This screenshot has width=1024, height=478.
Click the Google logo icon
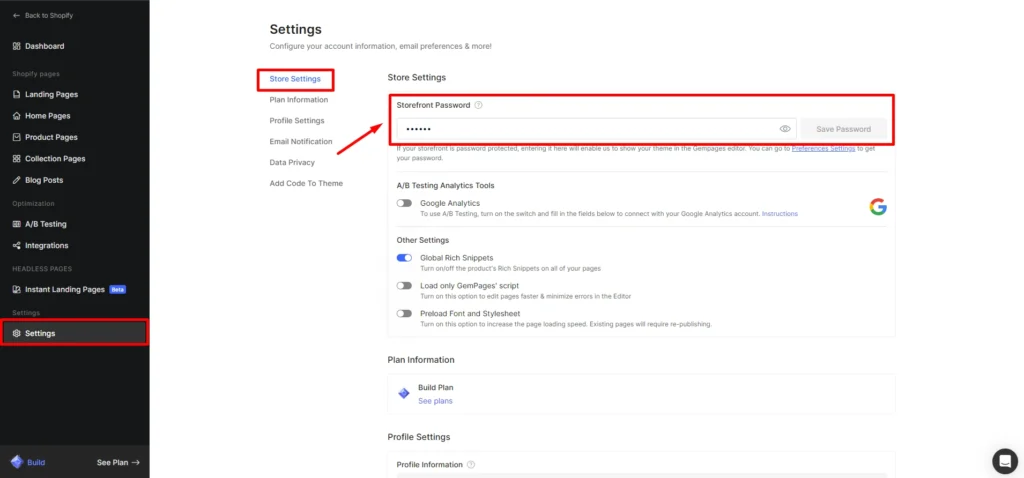[x=878, y=207]
